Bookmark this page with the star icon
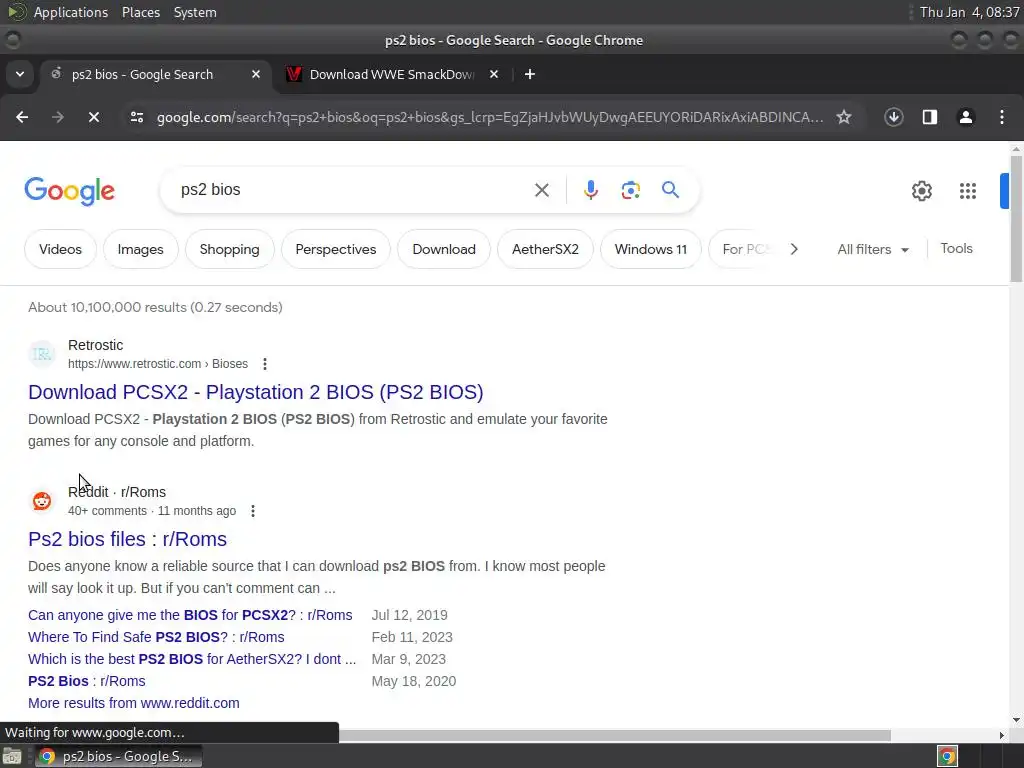The width and height of the screenshot is (1024, 768). pyautogui.click(x=844, y=117)
